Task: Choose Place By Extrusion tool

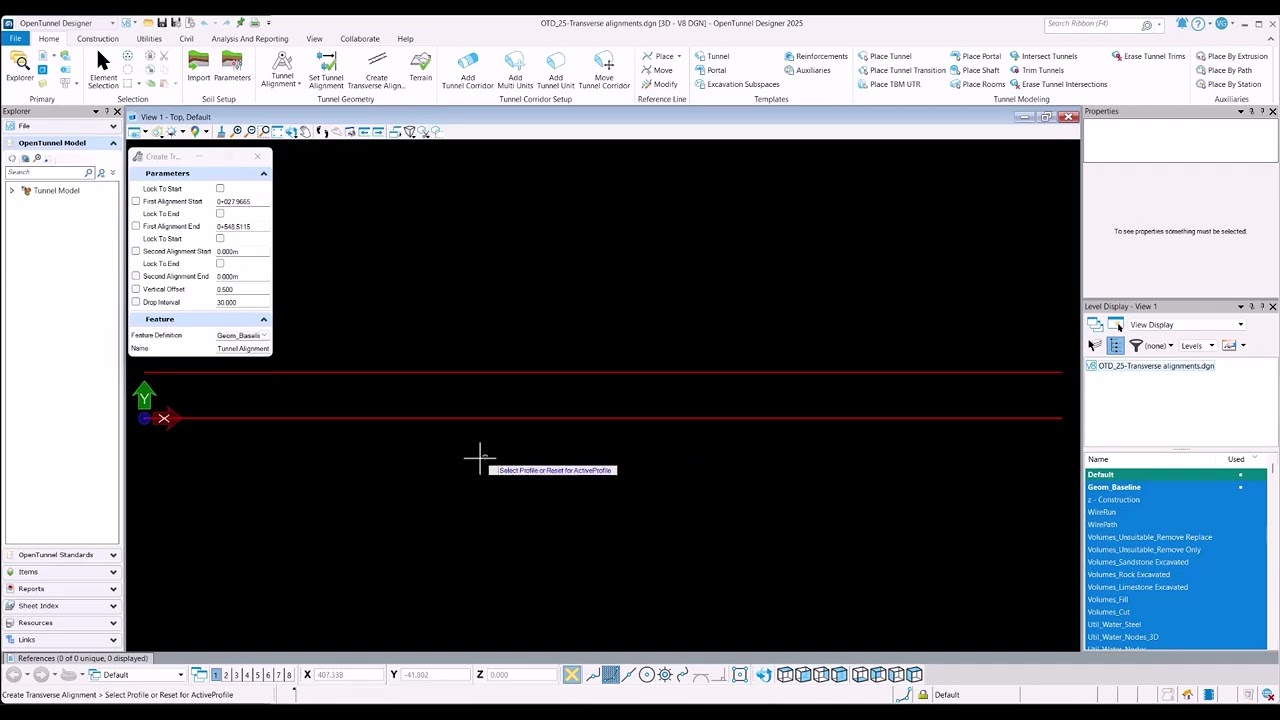Action: click(x=1232, y=56)
